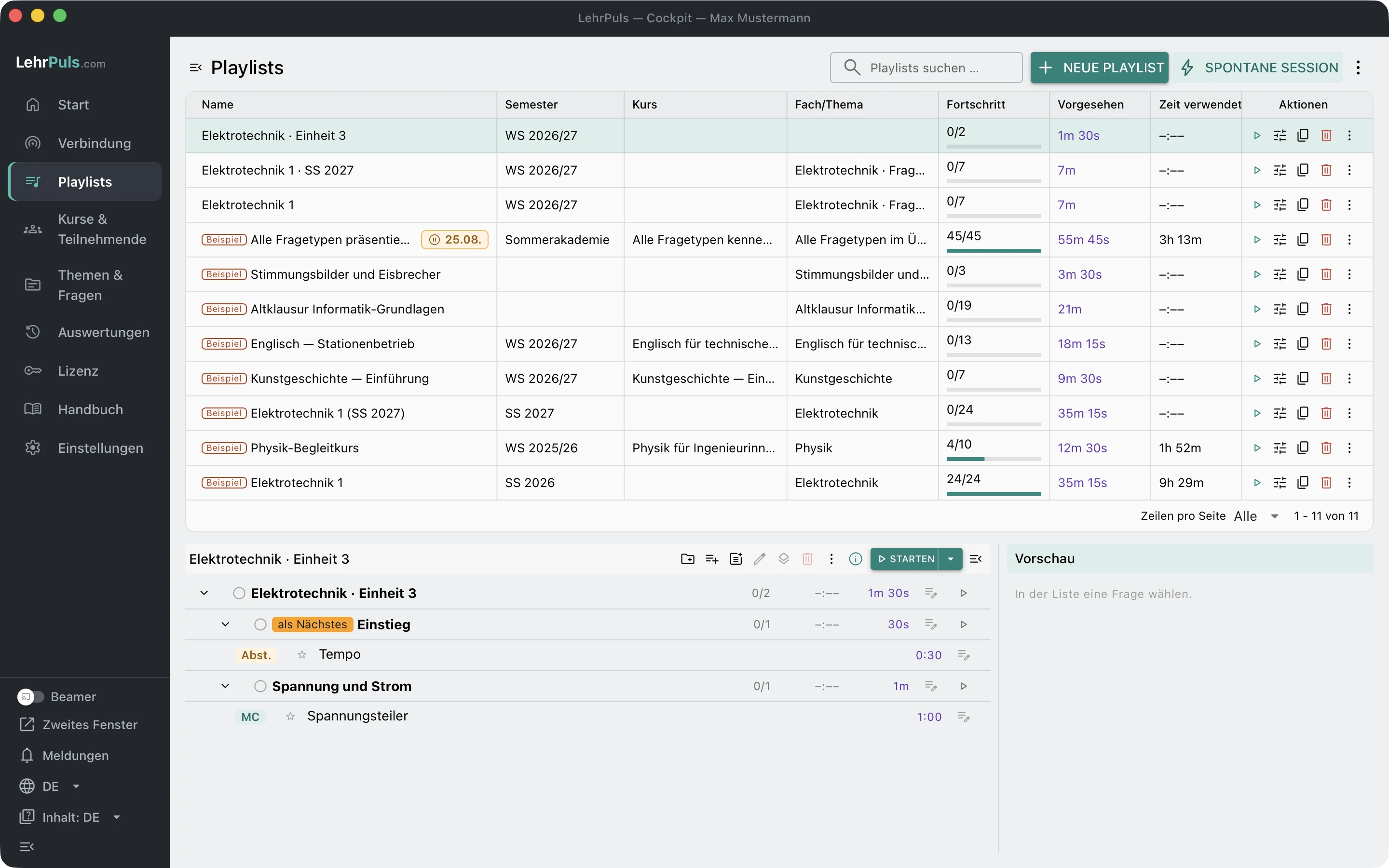This screenshot has height=868, width=1389.
Task: Focus the Playlists suchen search field
Action: (926, 68)
